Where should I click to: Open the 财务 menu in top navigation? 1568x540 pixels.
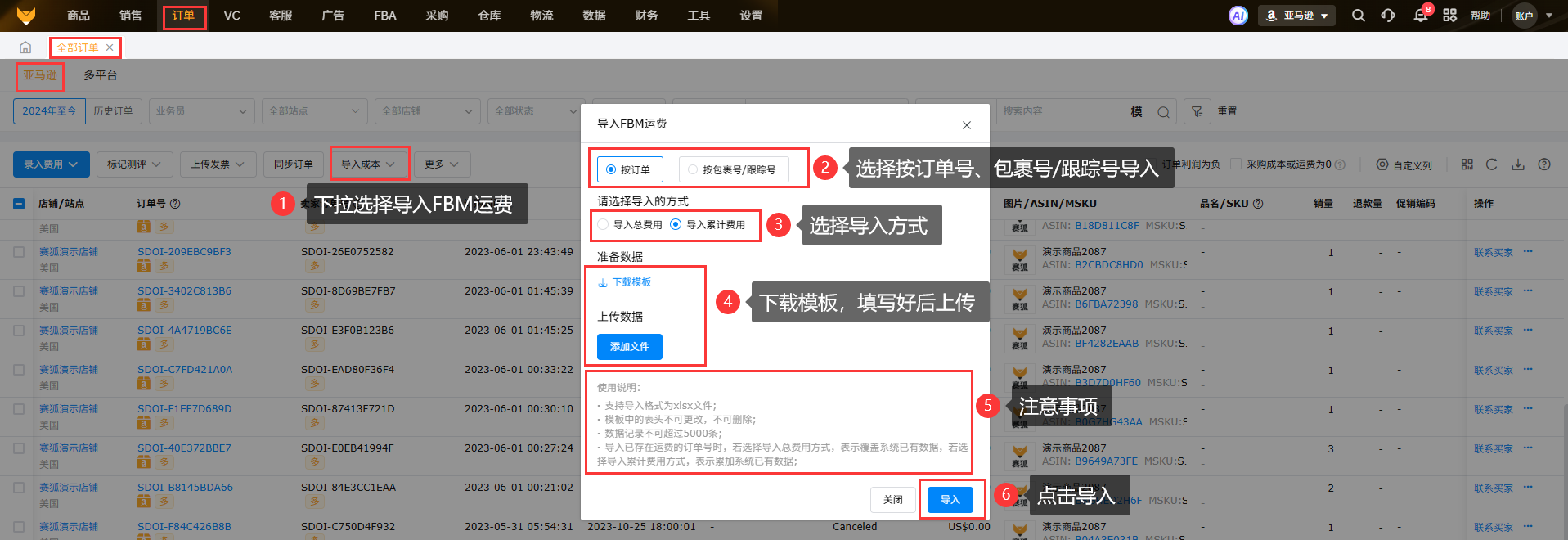pyautogui.click(x=646, y=16)
